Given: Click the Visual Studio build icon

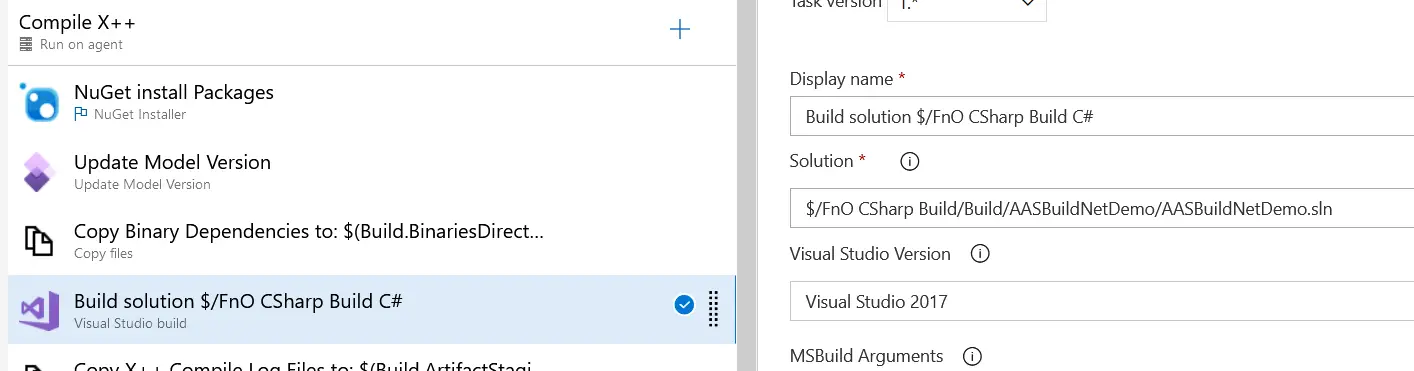Looking at the screenshot, I should [x=39, y=311].
